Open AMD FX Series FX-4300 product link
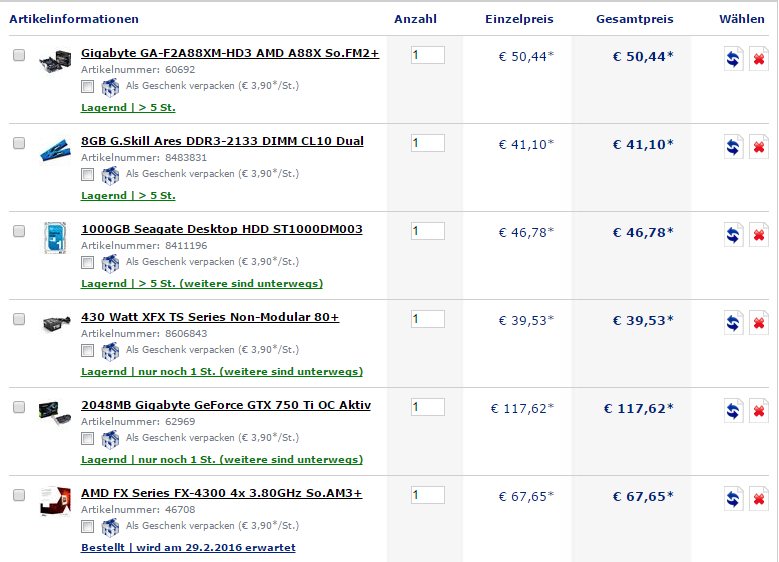The width and height of the screenshot is (779, 562). (222, 493)
